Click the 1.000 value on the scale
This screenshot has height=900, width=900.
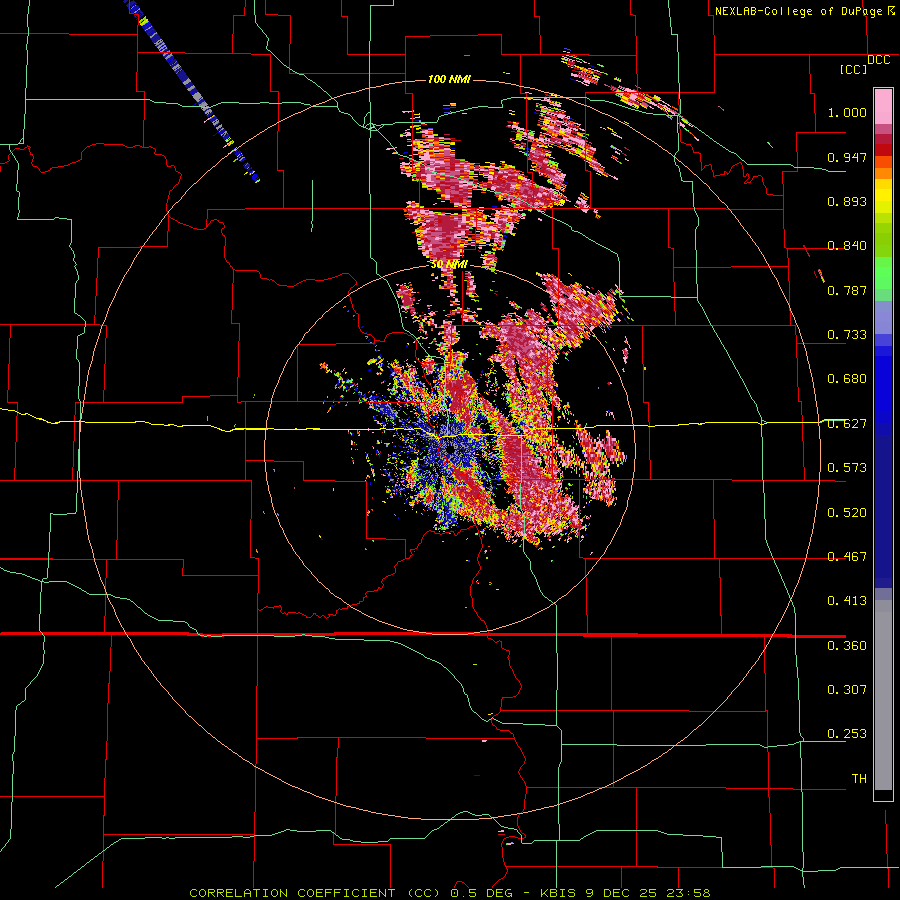pos(847,112)
